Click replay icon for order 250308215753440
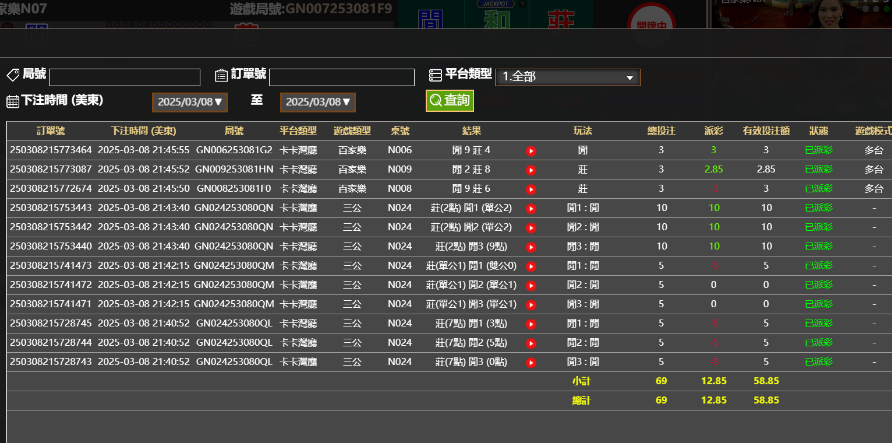The width and height of the screenshot is (892, 443). pos(531,246)
